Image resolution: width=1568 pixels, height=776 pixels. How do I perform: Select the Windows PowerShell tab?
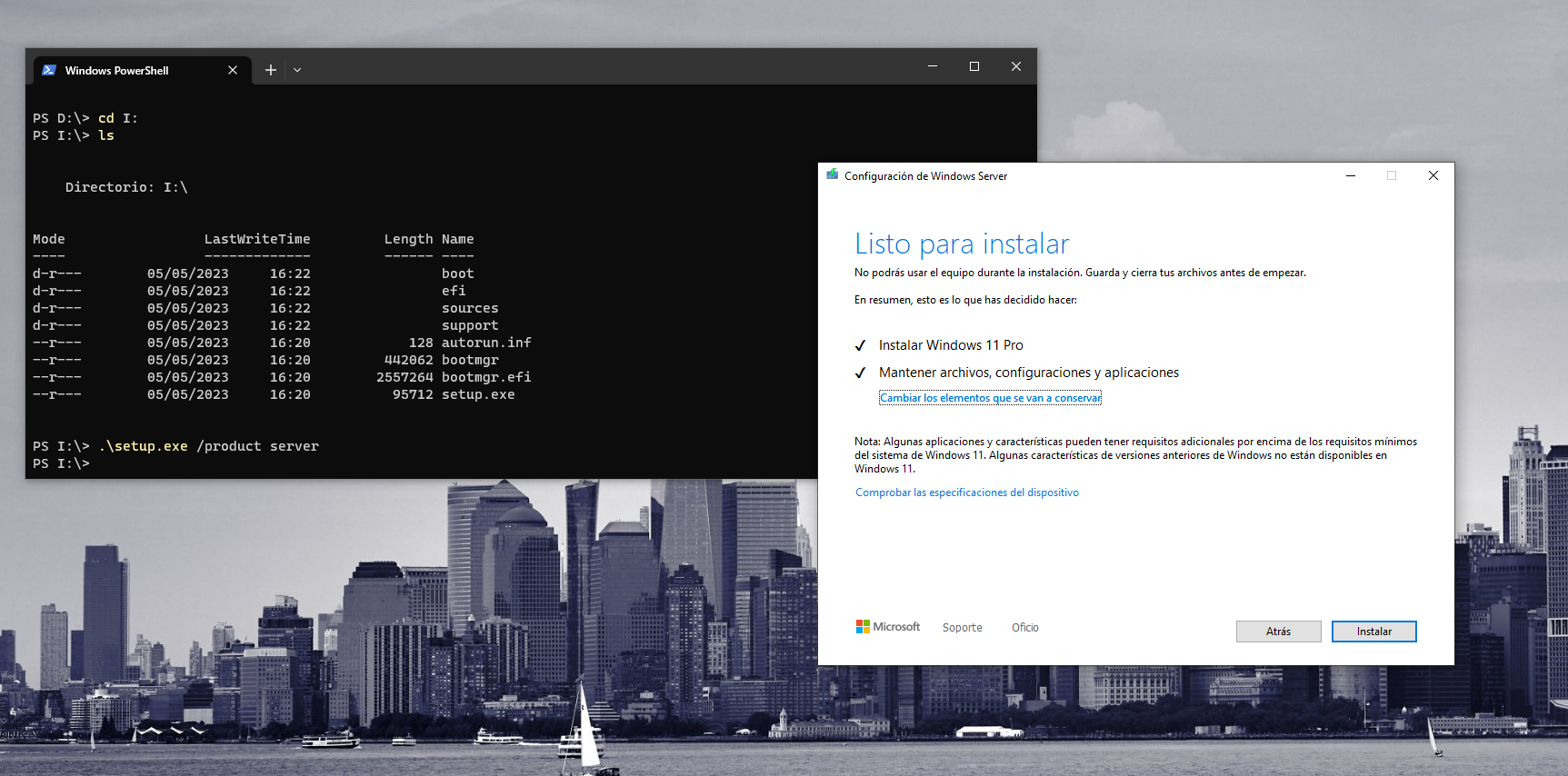point(141,70)
